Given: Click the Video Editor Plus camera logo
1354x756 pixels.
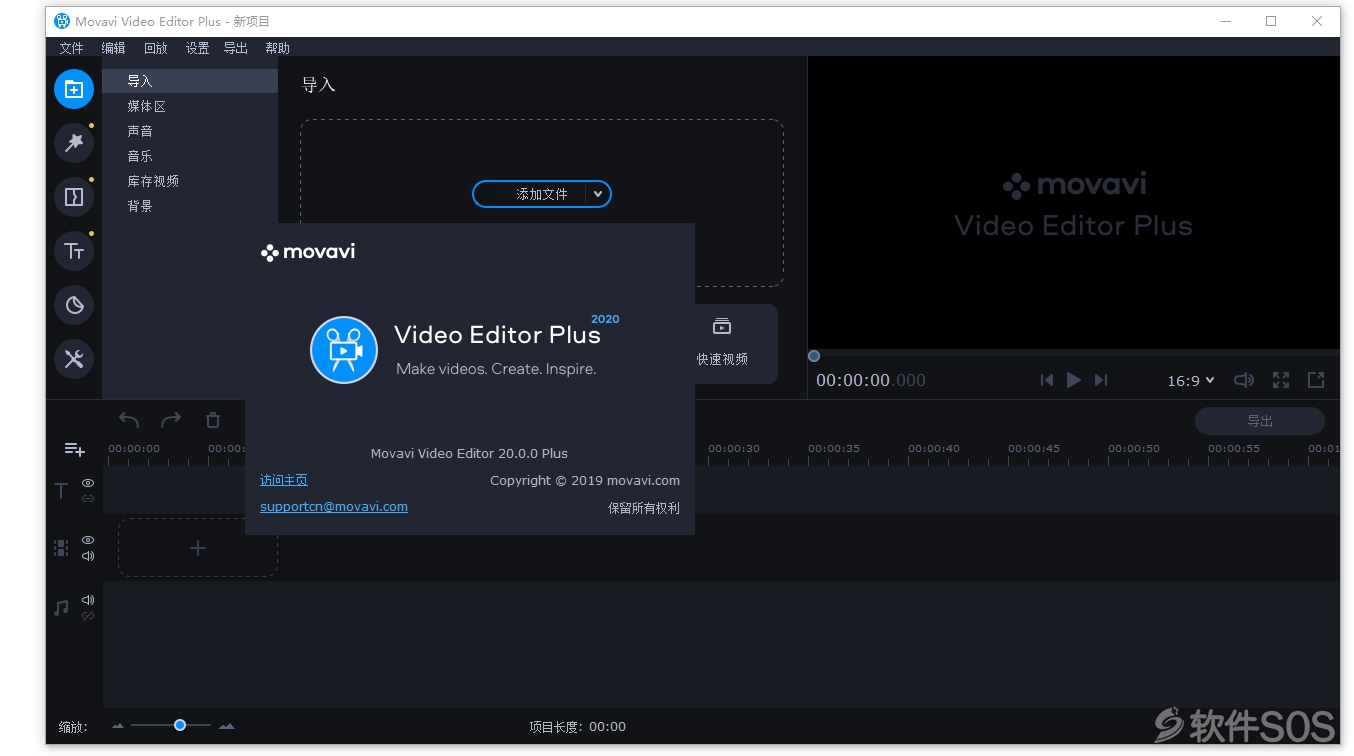Looking at the screenshot, I should 344,350.
